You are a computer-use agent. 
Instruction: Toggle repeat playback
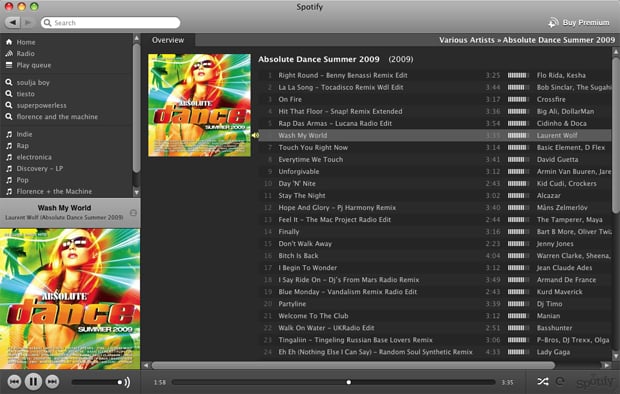click(560, 381)
